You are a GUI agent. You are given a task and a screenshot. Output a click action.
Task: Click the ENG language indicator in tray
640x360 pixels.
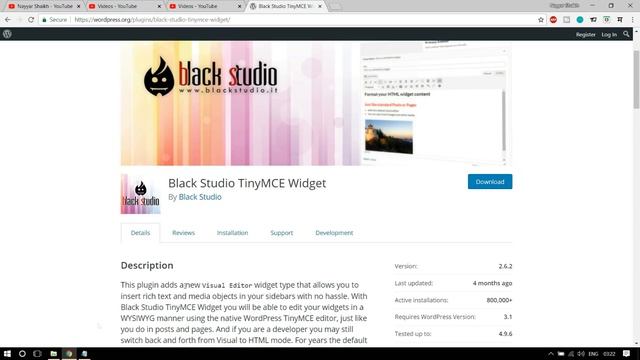593,354
